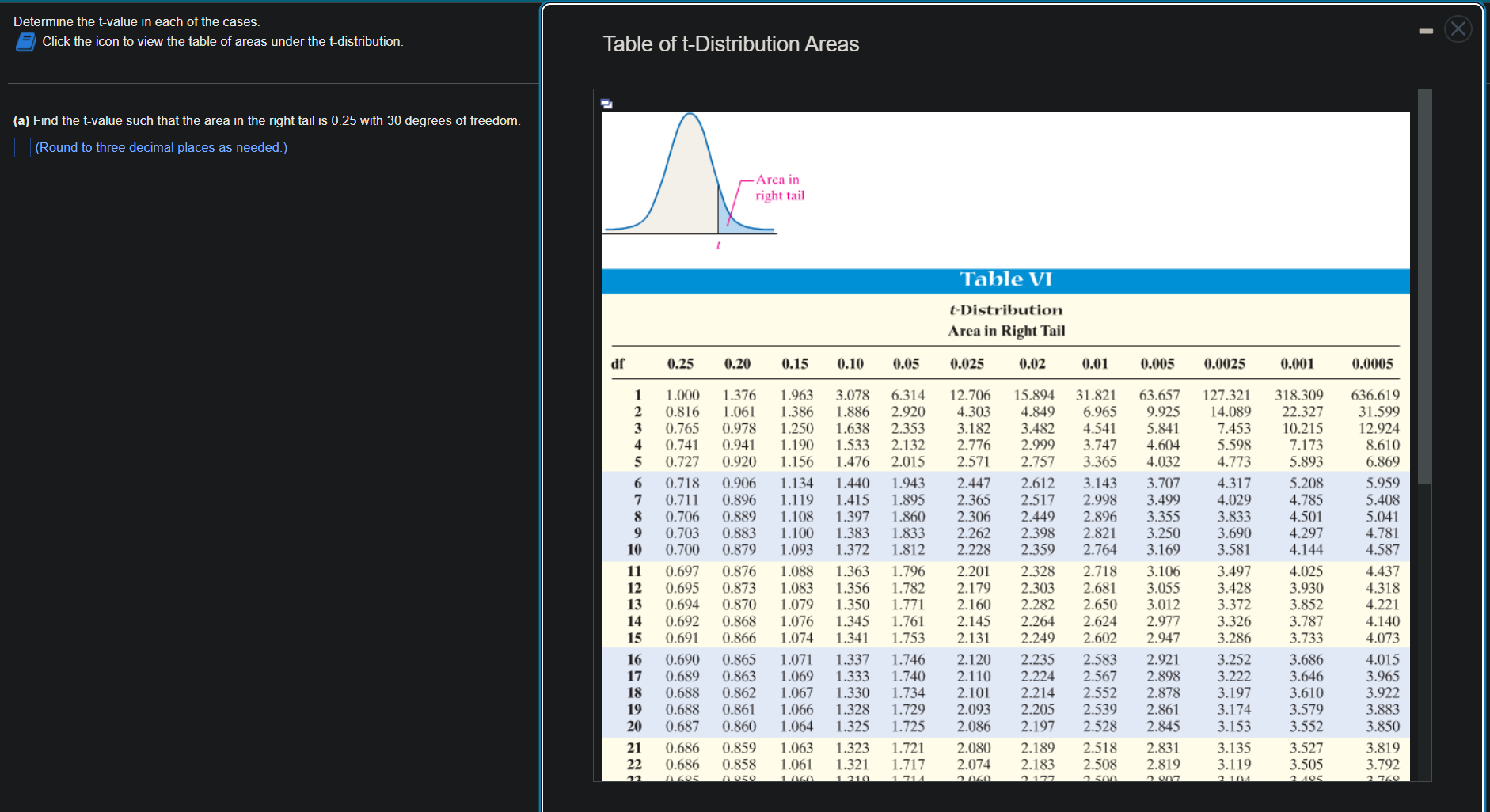Select the 0.0005 column header in the table
This screenshot has width=1490, height=812.
coord(1375,363)
